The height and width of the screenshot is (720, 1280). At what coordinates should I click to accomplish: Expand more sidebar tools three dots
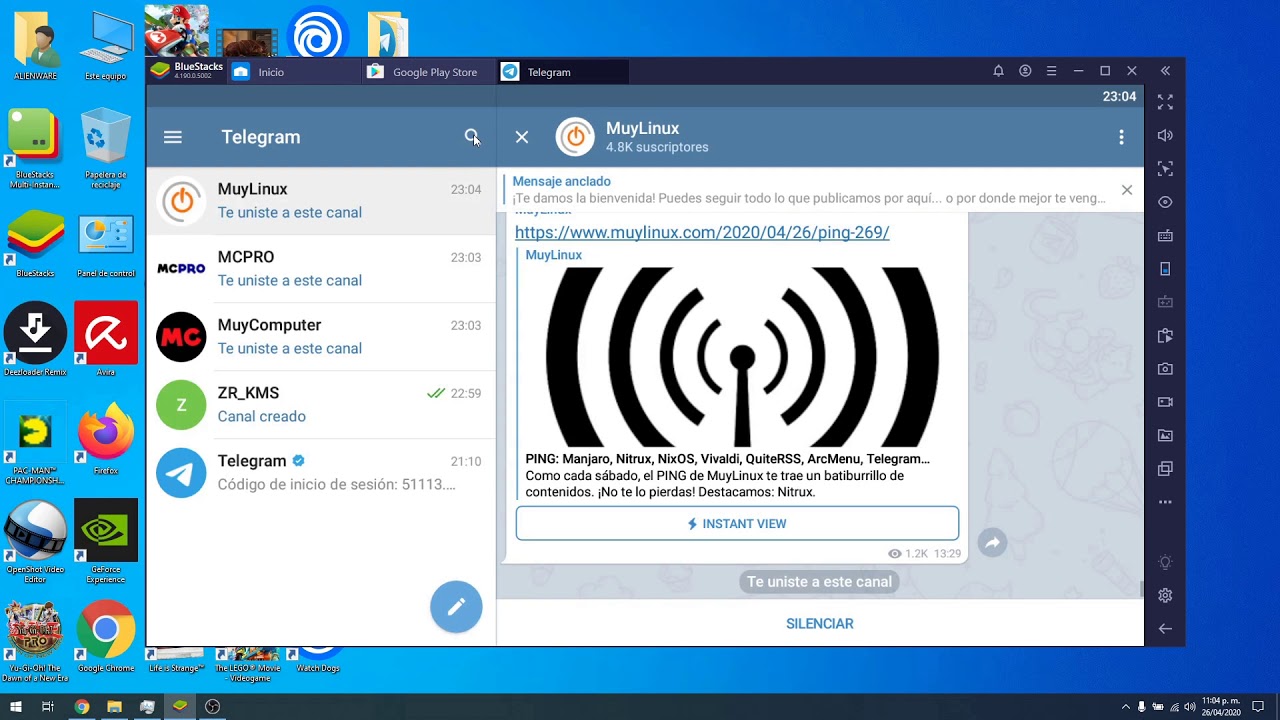(x=1165, y=502)
